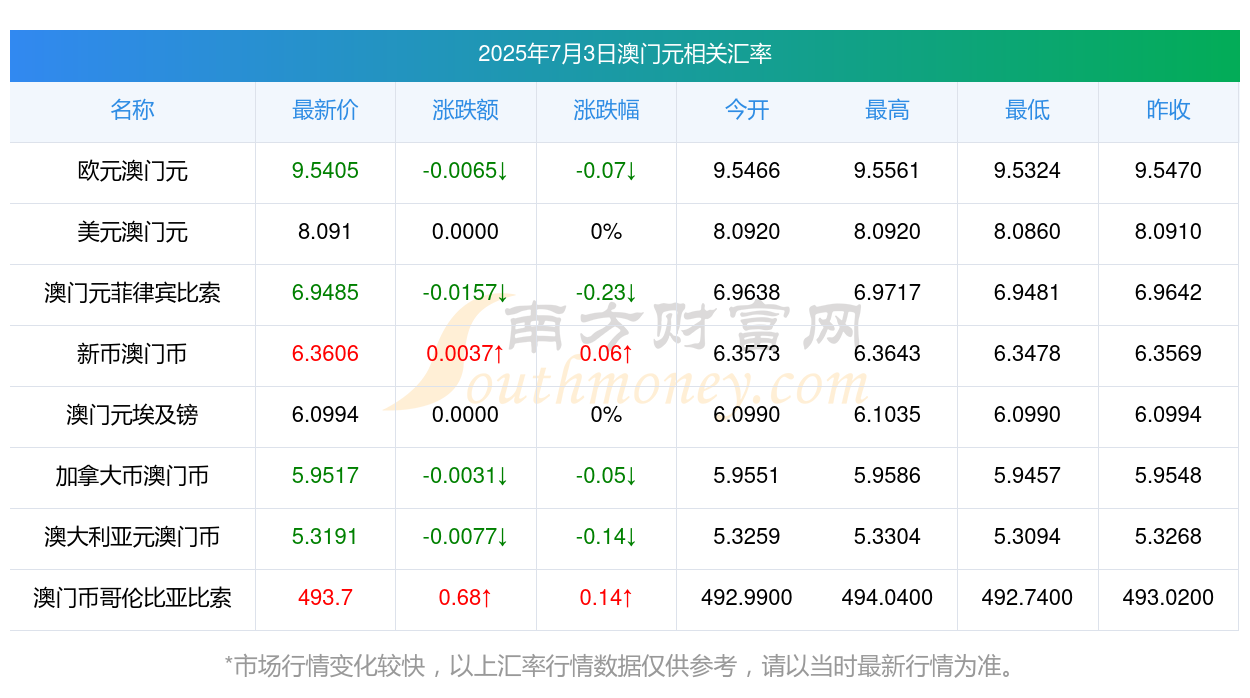Viewport: 1250px width, 698px height.
Task: Click the 名称 column header
Action: tap(132, 110)
